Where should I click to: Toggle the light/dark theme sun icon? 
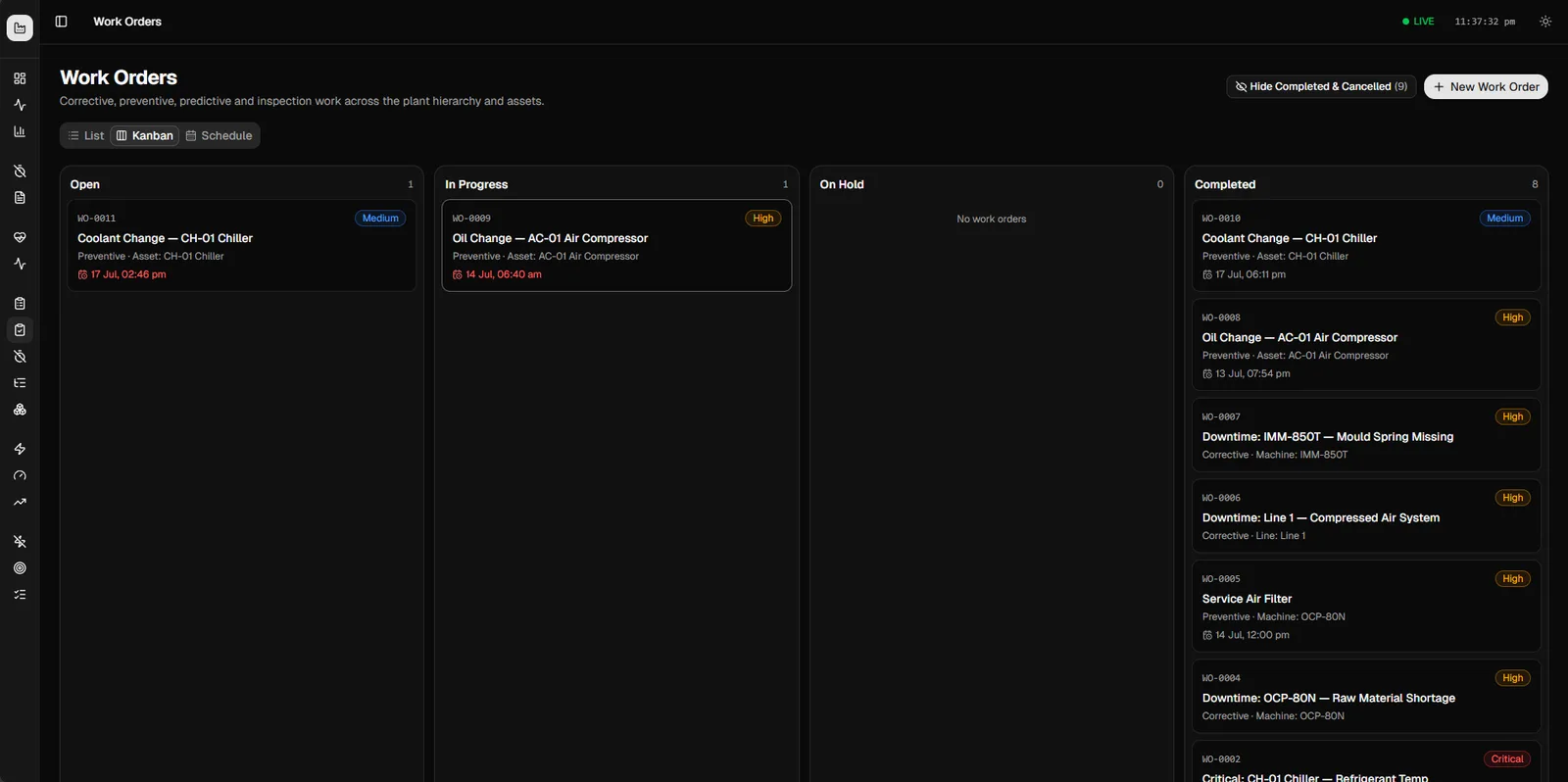click(x=1545, y=22)
